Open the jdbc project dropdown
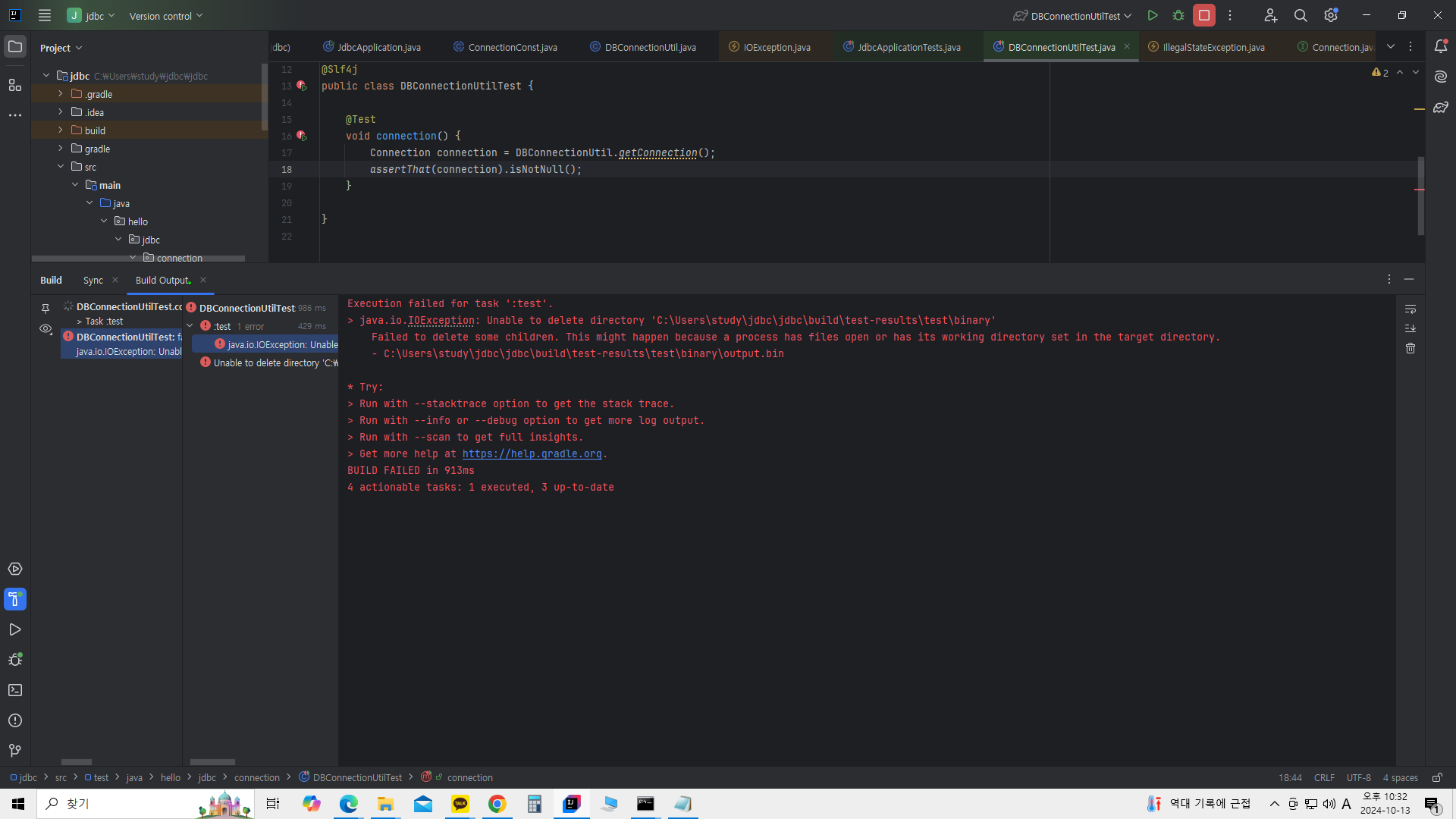1456x819 pixels. 91,15
